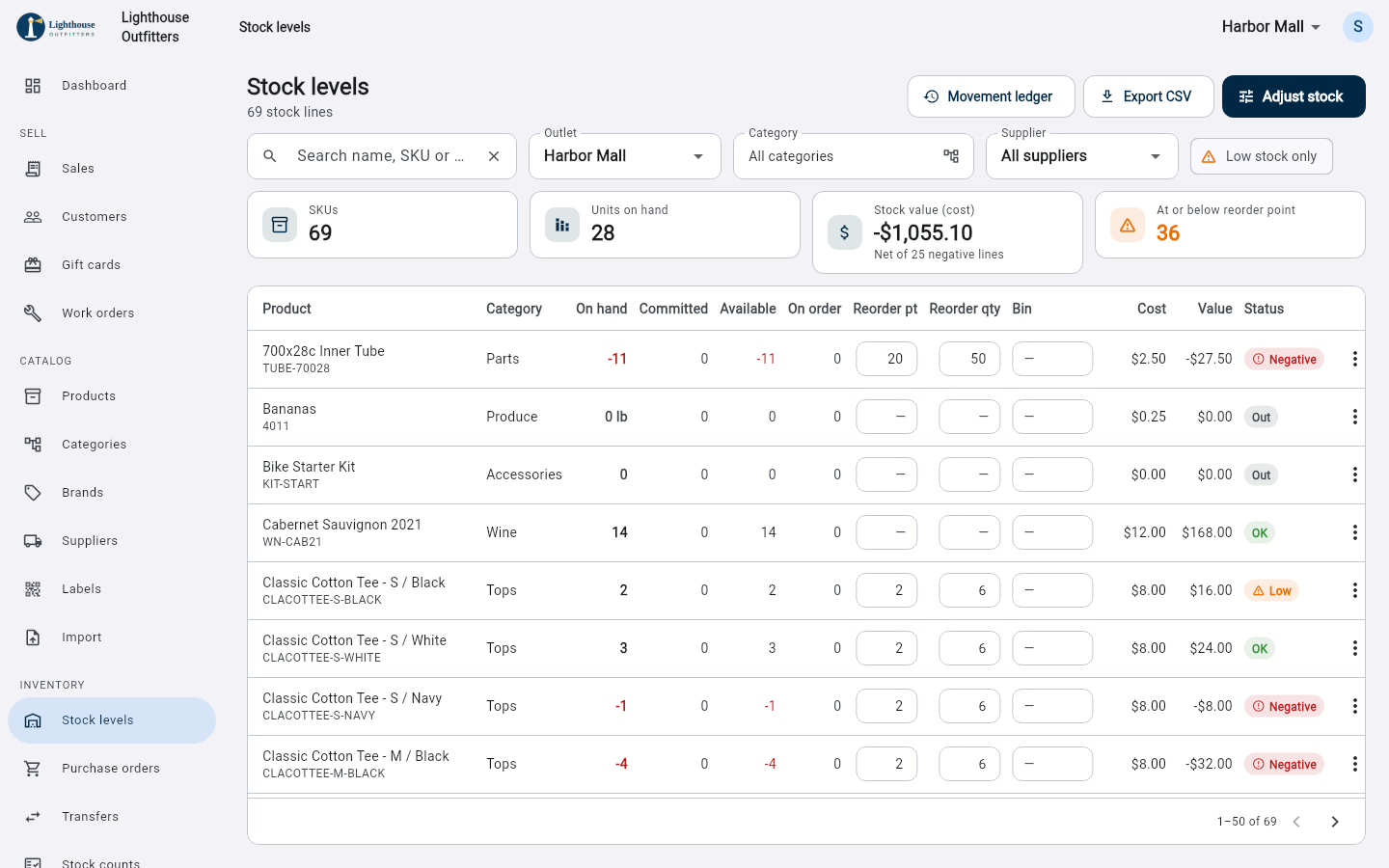
Task: Open Transfers in the sidebar
Action: 112,817
